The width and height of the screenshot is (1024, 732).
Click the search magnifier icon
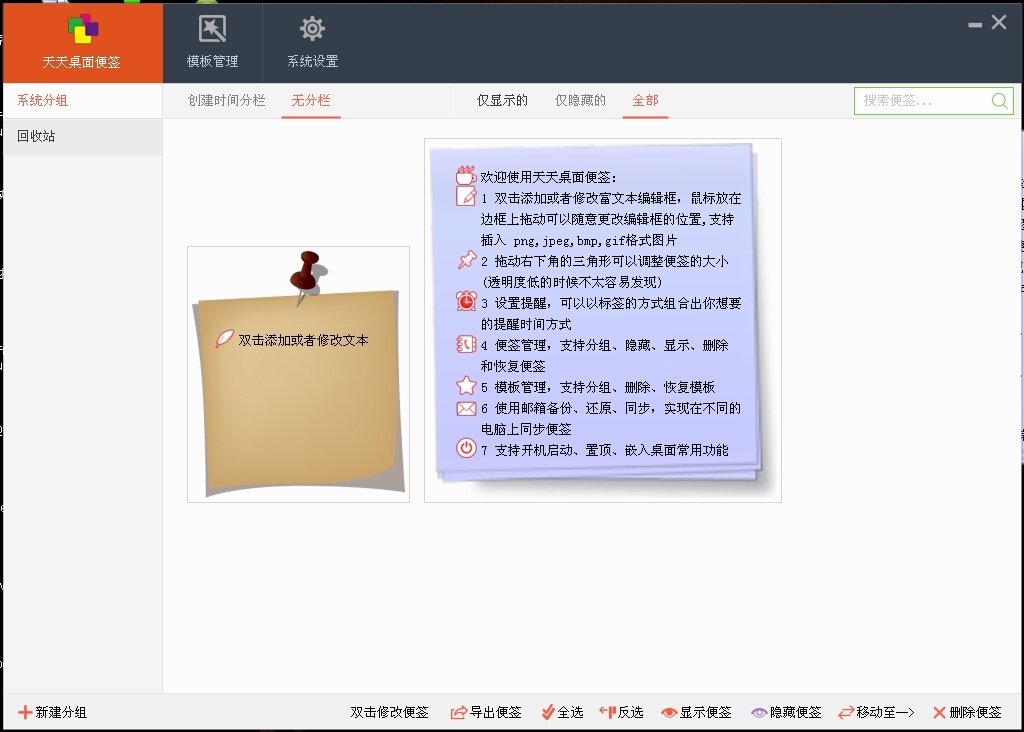1000,101
